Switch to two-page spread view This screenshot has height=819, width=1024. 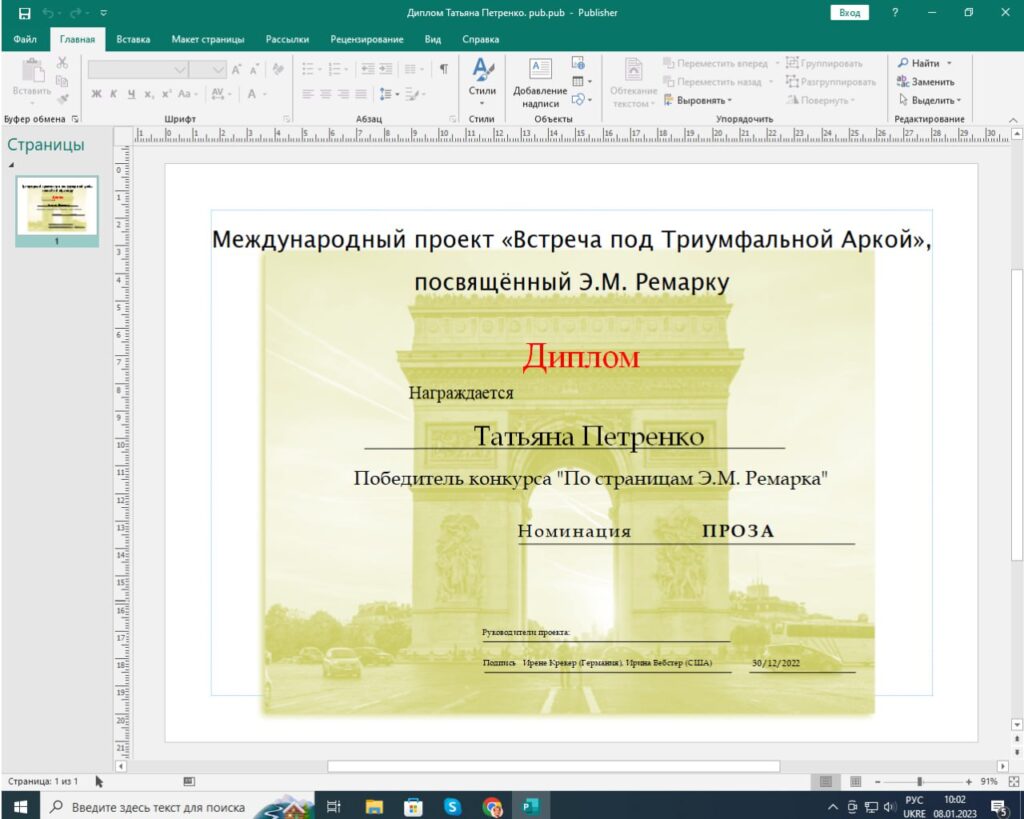[x=855, y=781]
